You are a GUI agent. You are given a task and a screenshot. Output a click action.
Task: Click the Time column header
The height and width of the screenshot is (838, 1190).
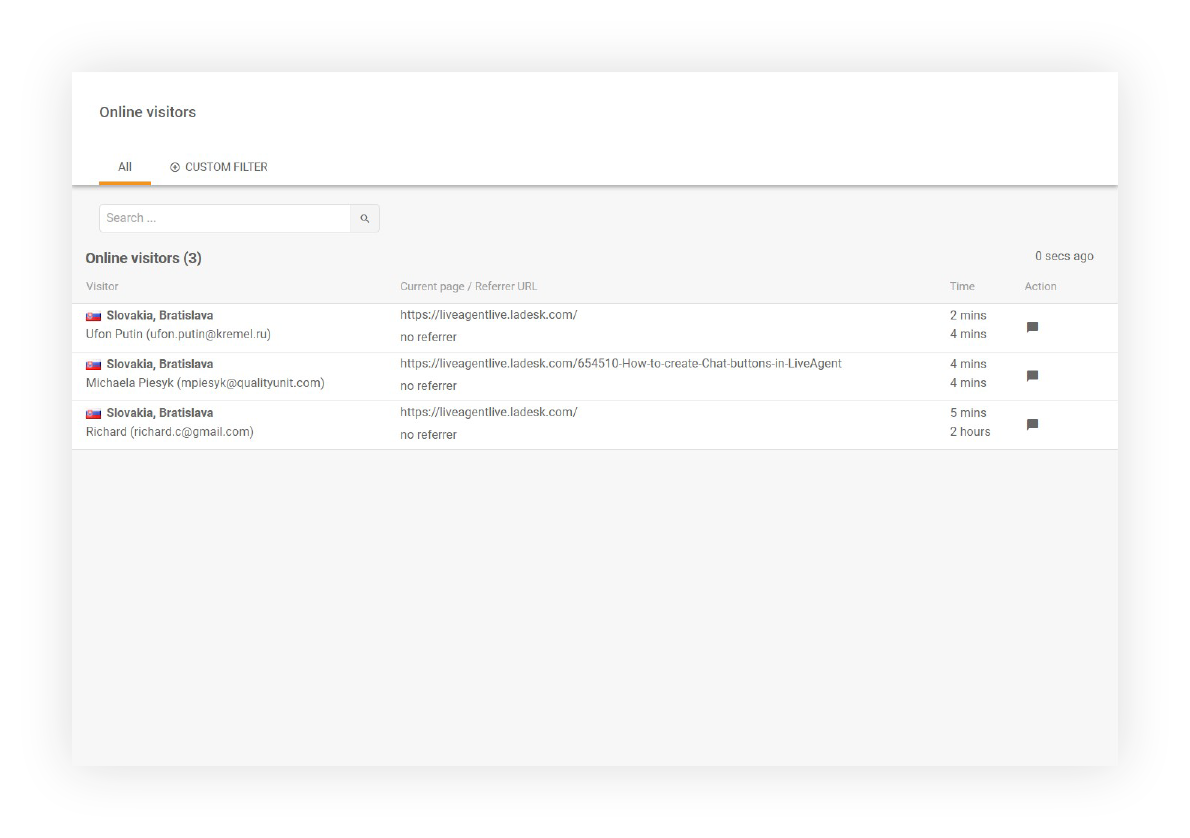[x=962, y=286]
